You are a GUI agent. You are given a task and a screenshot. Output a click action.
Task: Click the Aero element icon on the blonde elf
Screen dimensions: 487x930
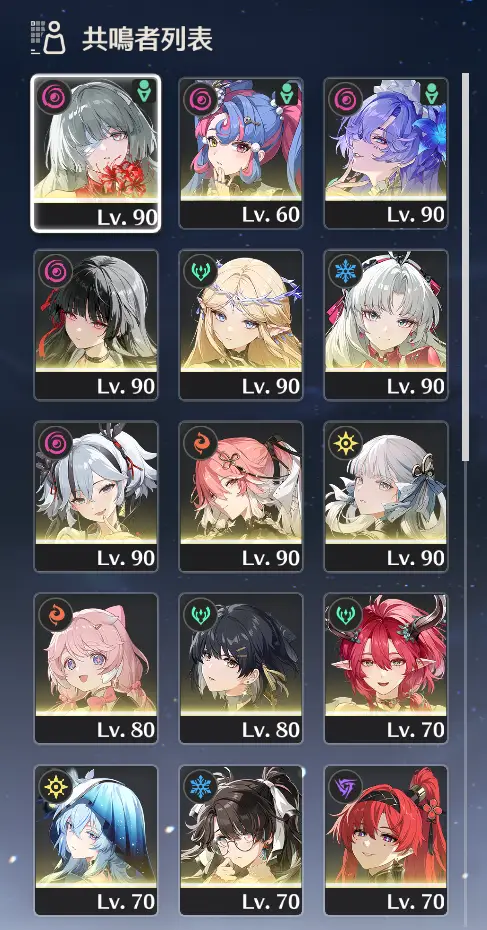tap(200, 271)
